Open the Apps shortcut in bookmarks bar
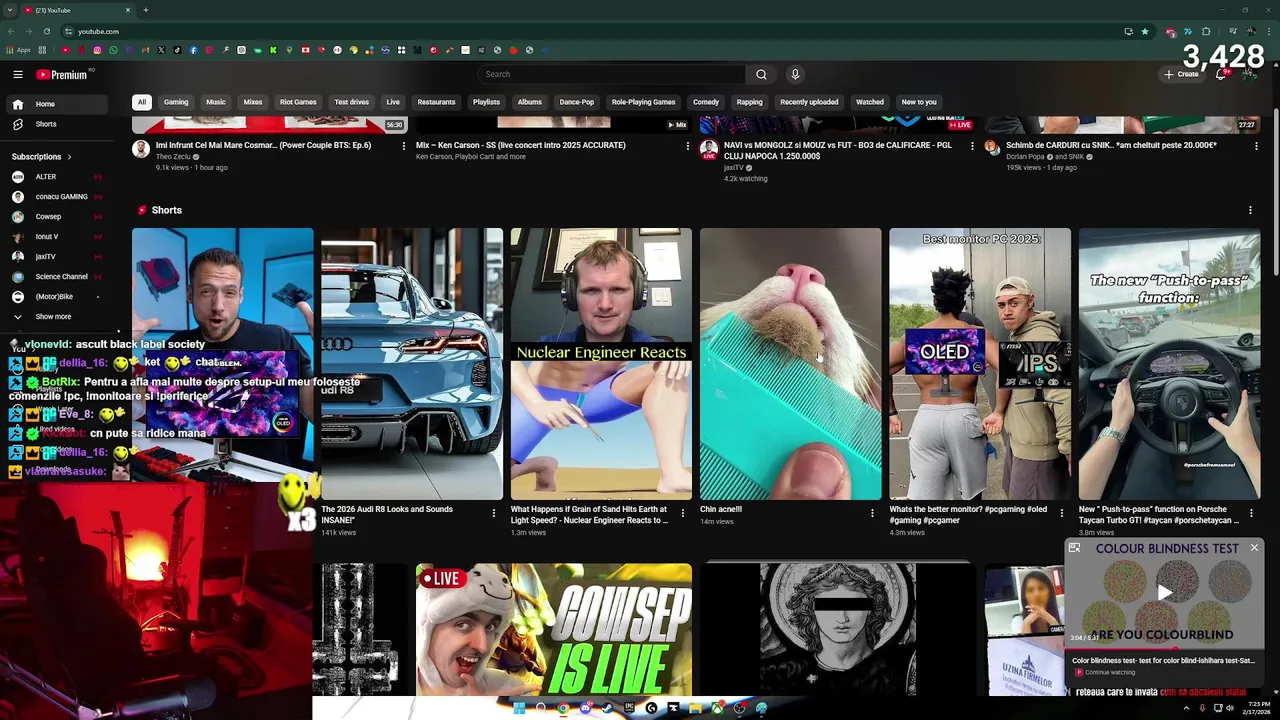 click(19, 50)
